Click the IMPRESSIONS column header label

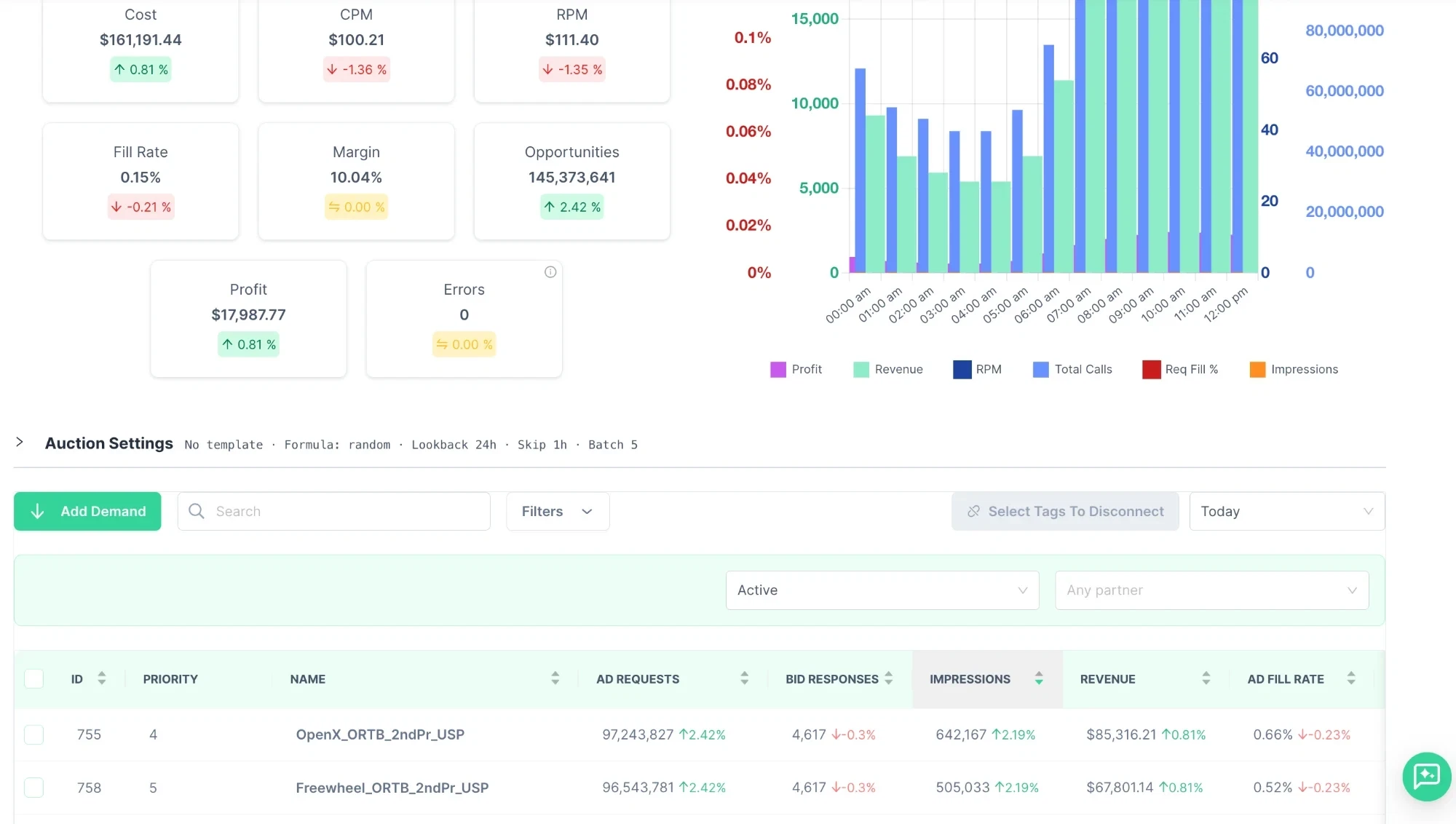970,679
